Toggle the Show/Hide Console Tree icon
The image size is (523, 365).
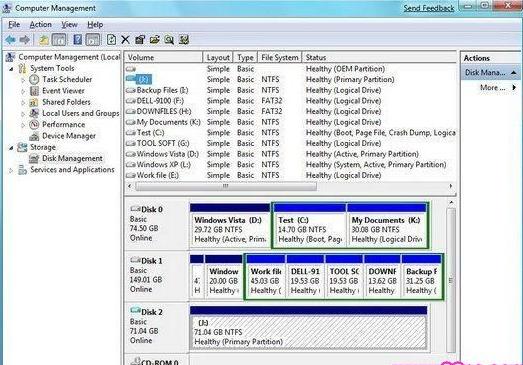click(x=59, y=40)
